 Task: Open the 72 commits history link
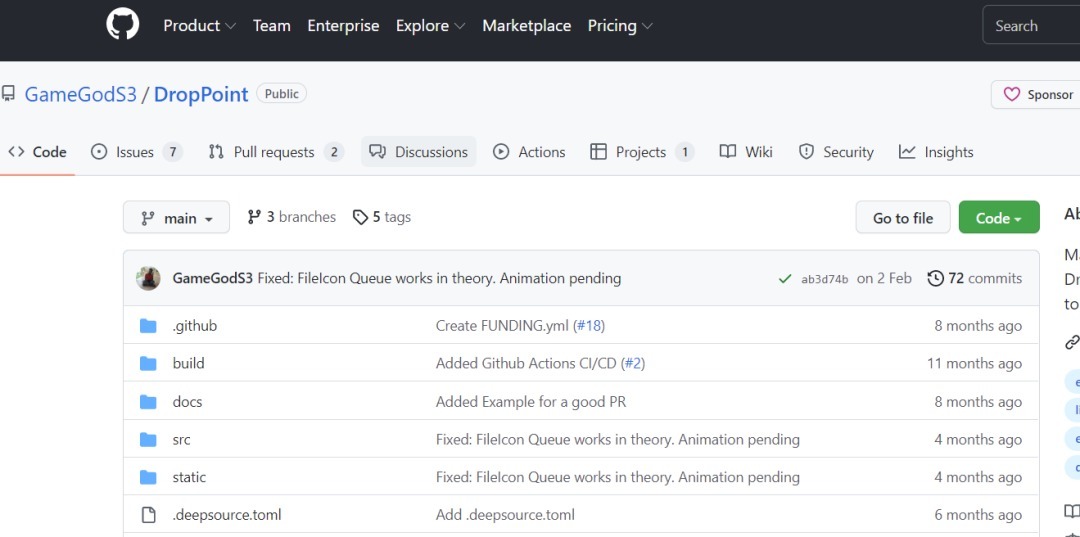975,279
